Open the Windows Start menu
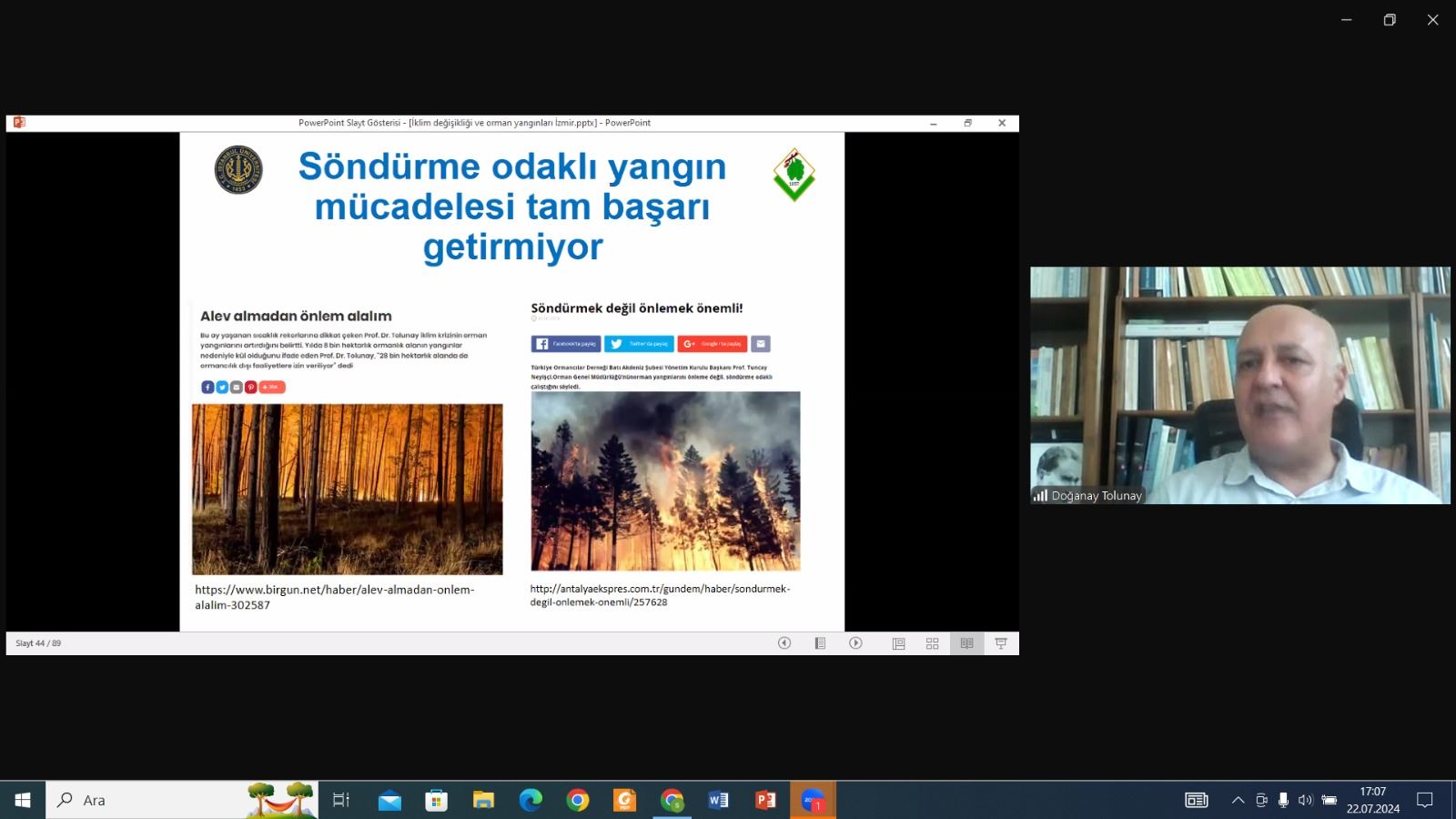The width and height of the screenshot is (1456, 819). (23, 801)
